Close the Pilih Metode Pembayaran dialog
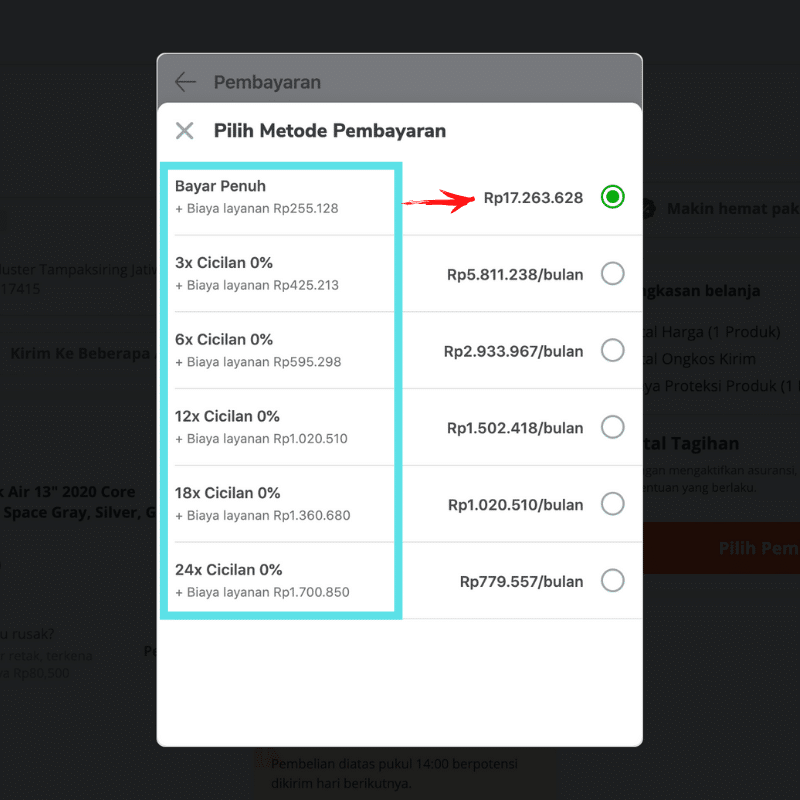The height and width of the screenshot is (800, 800). (x=185, y=131)
